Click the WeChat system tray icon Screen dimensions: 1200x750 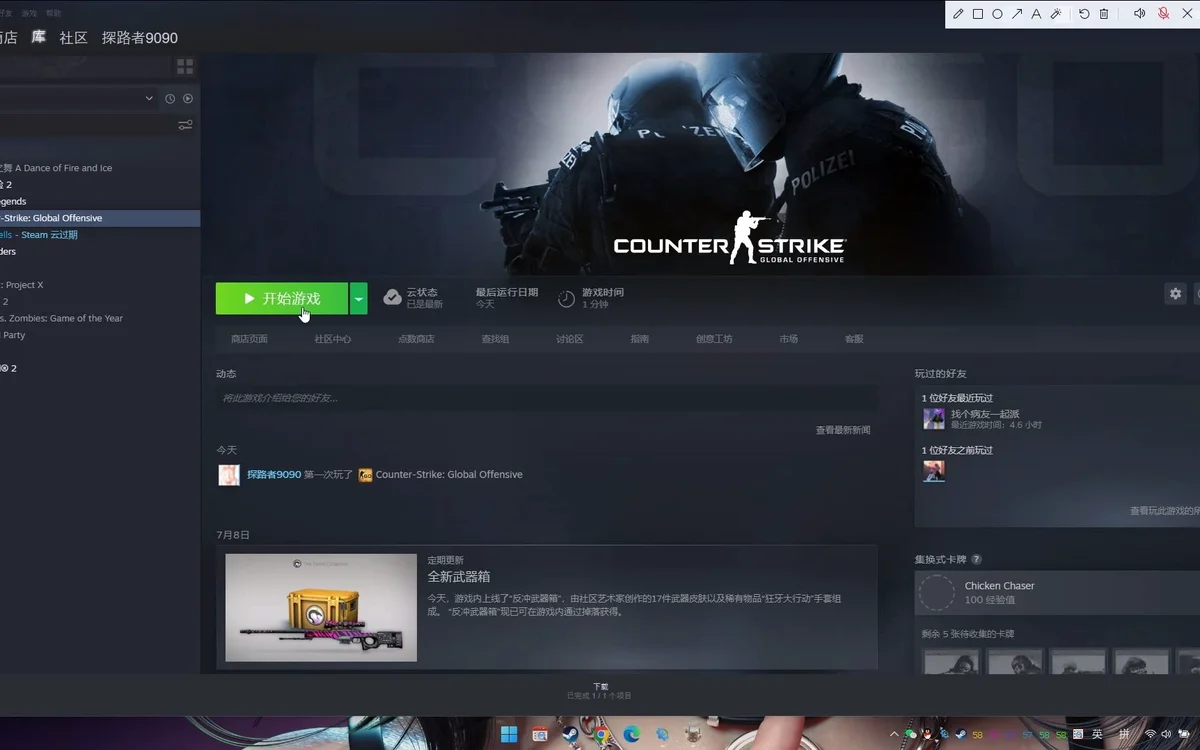[911, 735]
